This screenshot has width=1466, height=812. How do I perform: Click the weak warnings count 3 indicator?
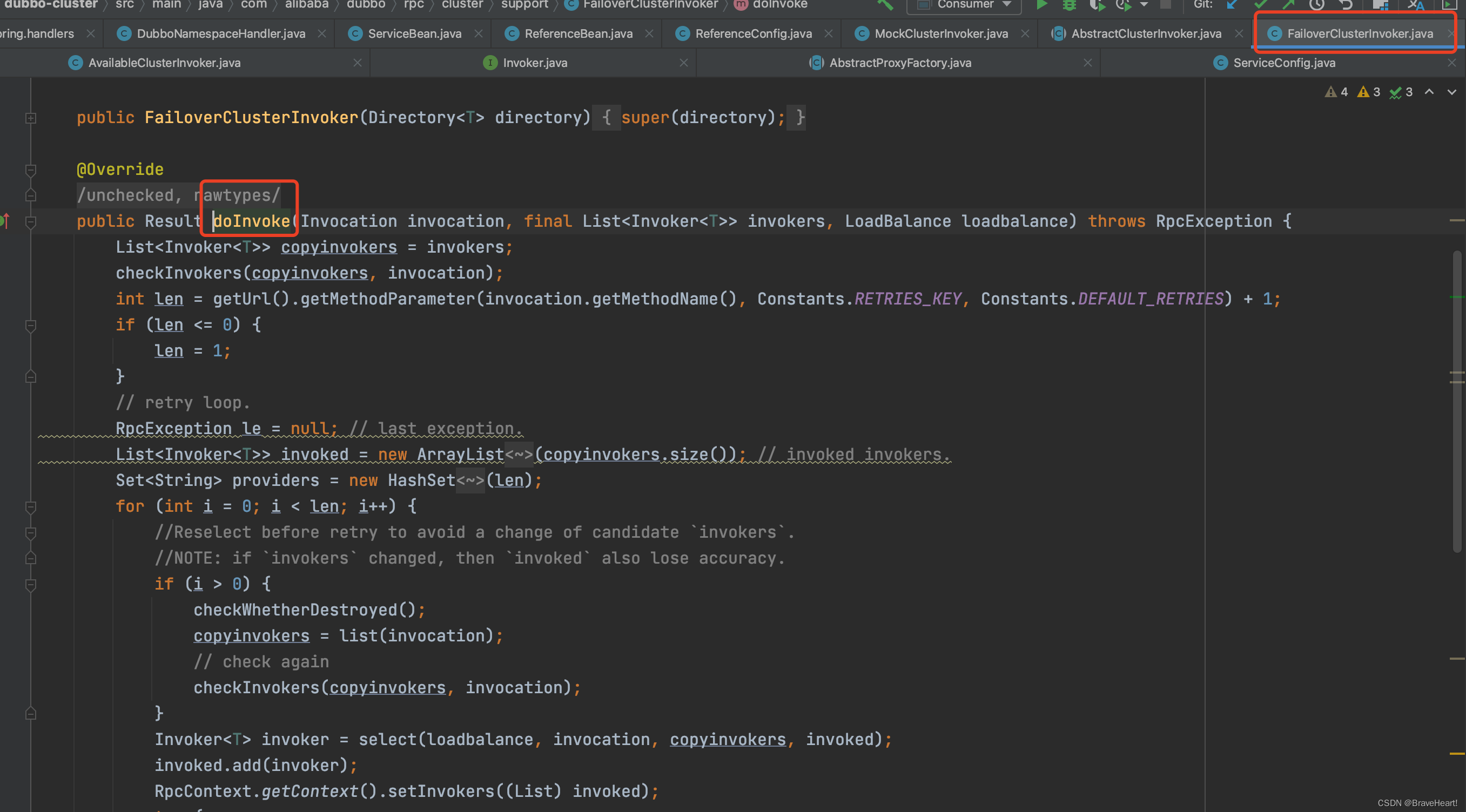tap(1369, 92)
